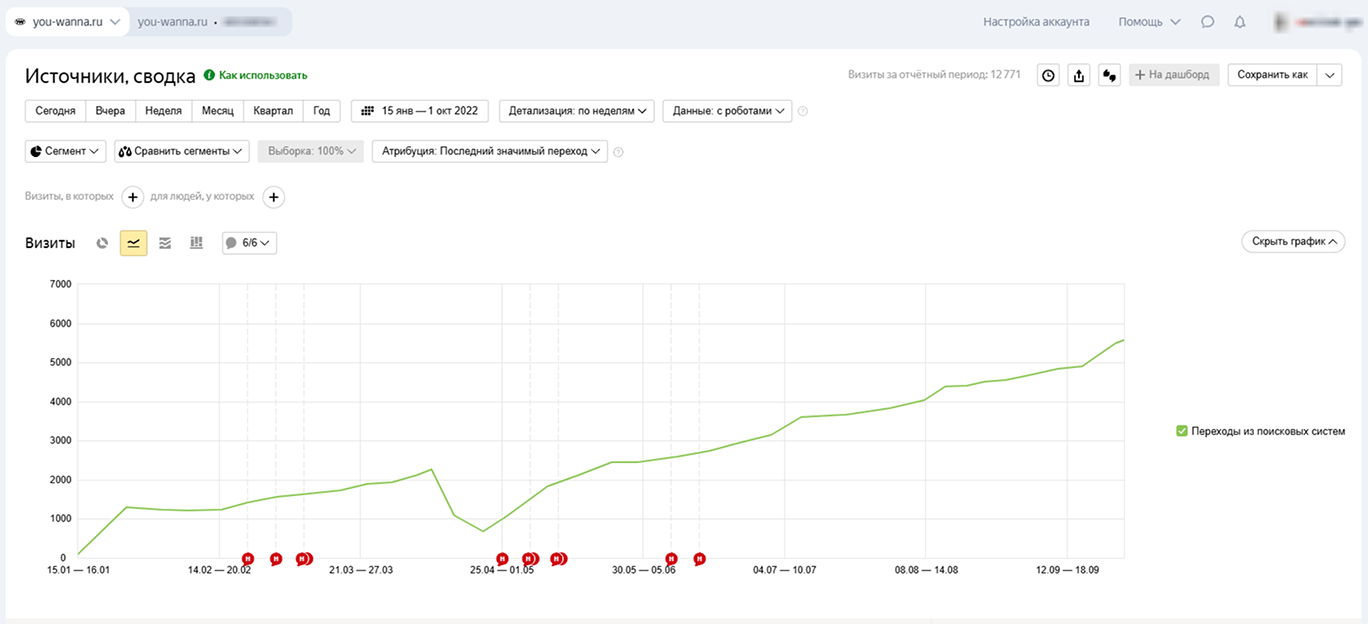This screenshot has width=1368, height=625.
Task: Open date range picker '15 янв — 1 окт 2022'
Action: click(420, 111)
